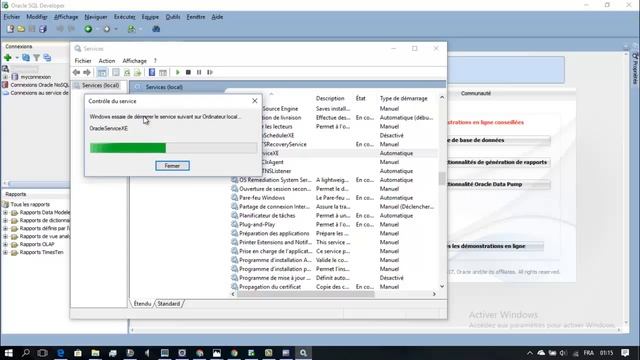Select Connexions Oracle NoSQL tree item

(40, 85)
